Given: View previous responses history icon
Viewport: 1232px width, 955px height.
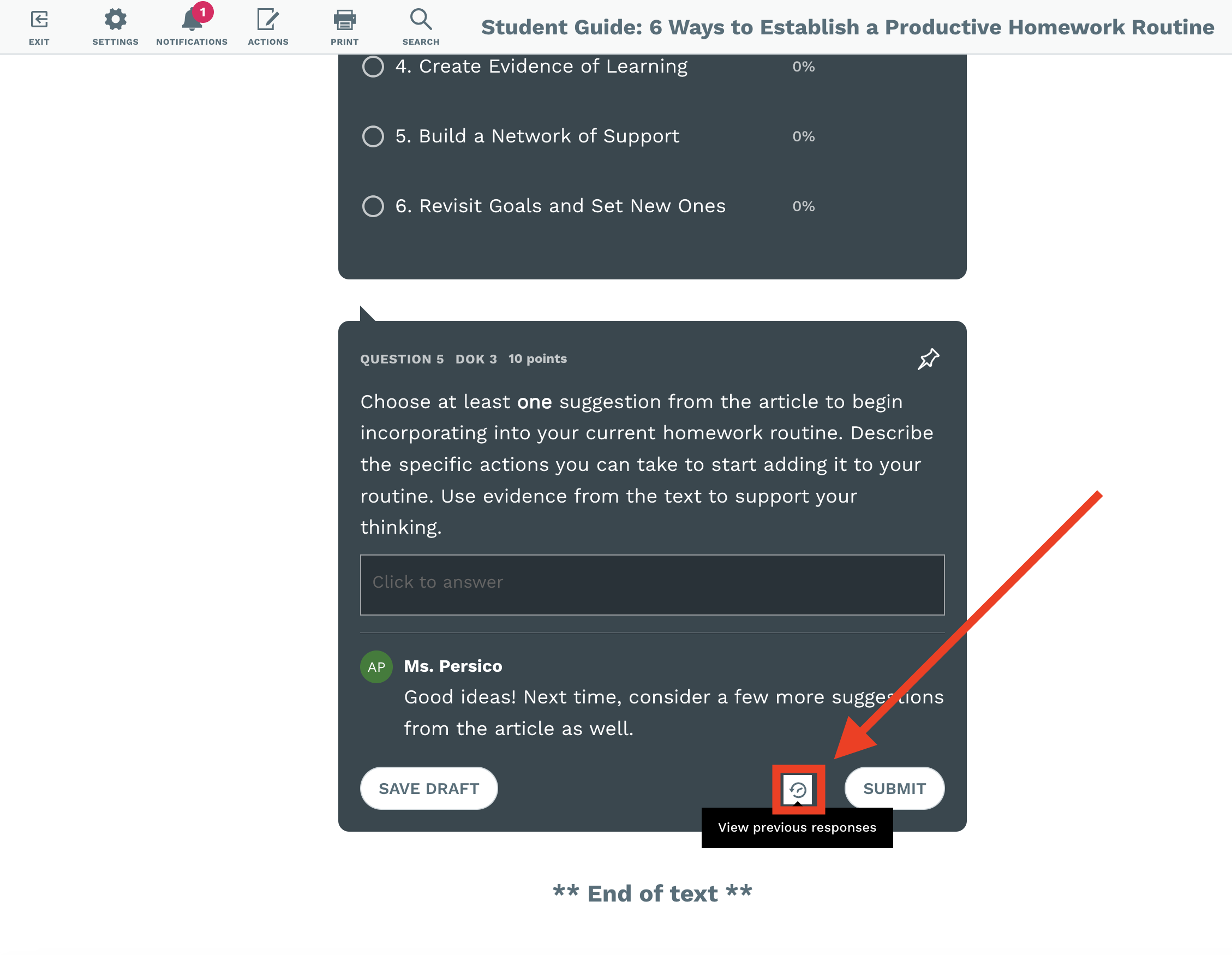Looking at the screenshot, I should pos(798,789).
